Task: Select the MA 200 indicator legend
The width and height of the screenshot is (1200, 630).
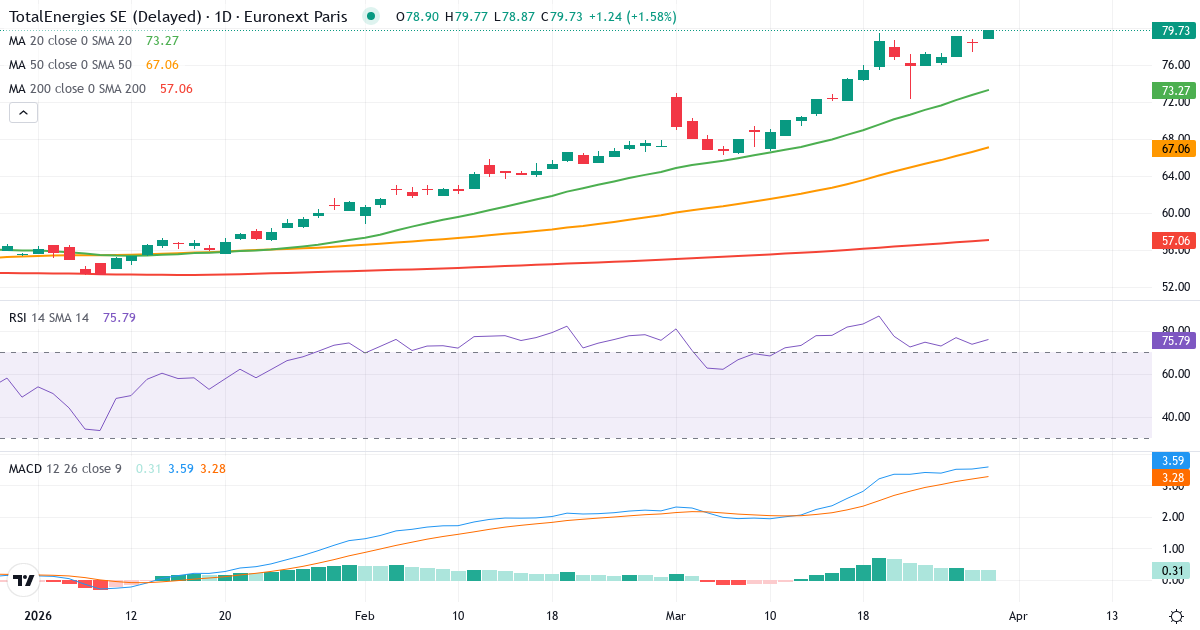Action: (x=76, y=88)
